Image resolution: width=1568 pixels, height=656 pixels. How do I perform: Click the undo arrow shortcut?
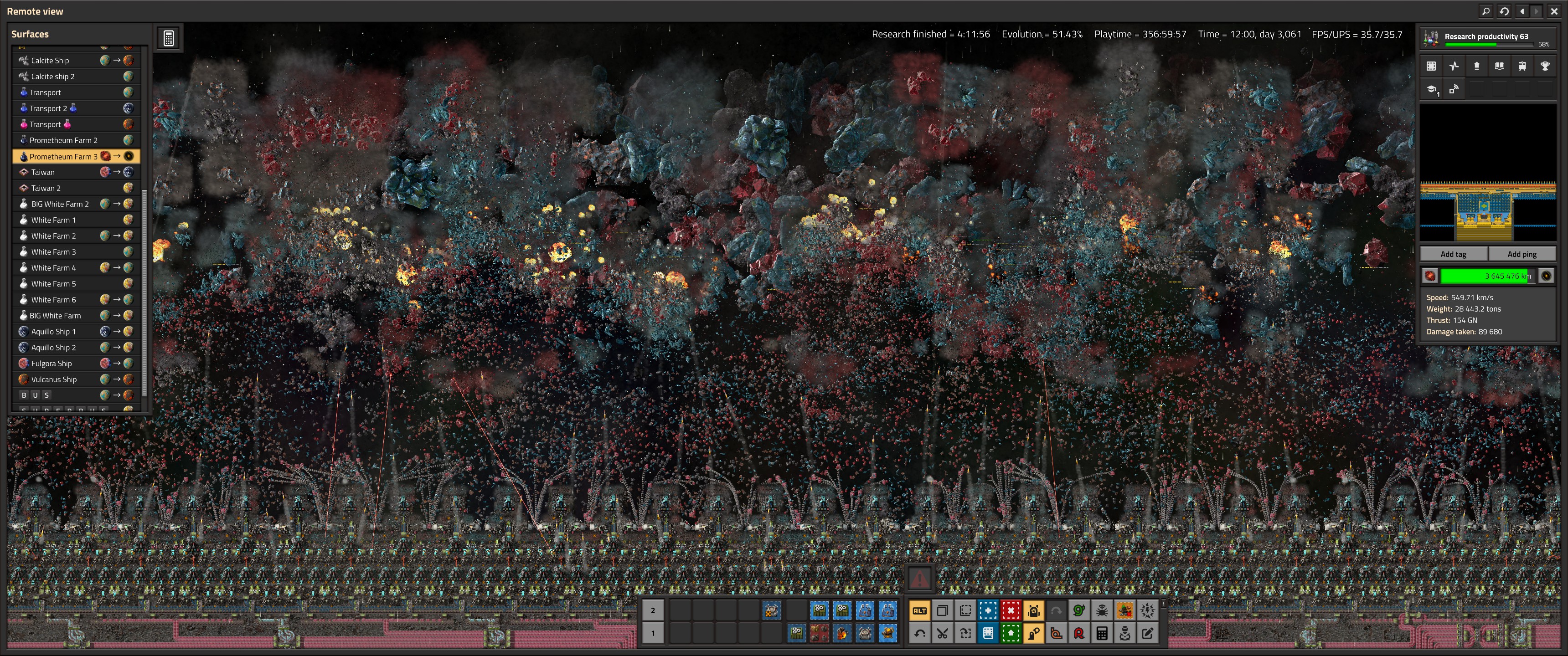(x=919, y=634)
